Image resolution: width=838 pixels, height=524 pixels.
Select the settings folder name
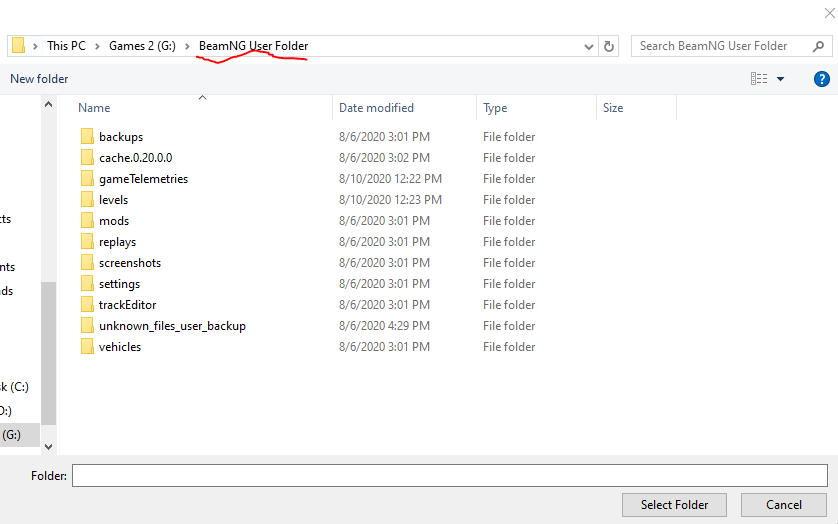click(x=119, y=284)
